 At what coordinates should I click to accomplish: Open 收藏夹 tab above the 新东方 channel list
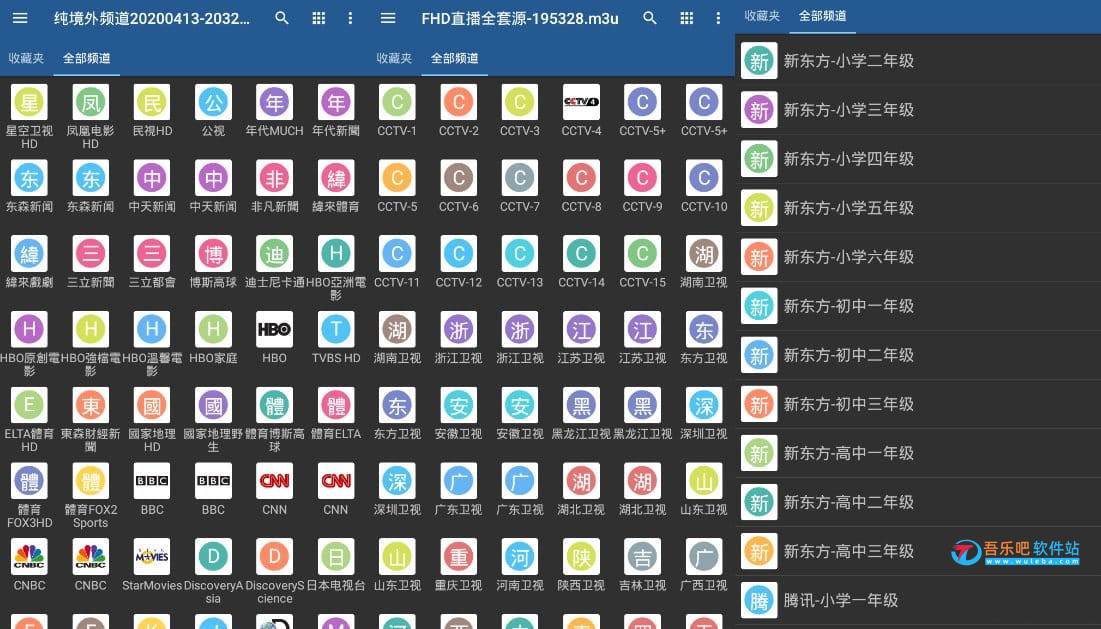point(762,15)
